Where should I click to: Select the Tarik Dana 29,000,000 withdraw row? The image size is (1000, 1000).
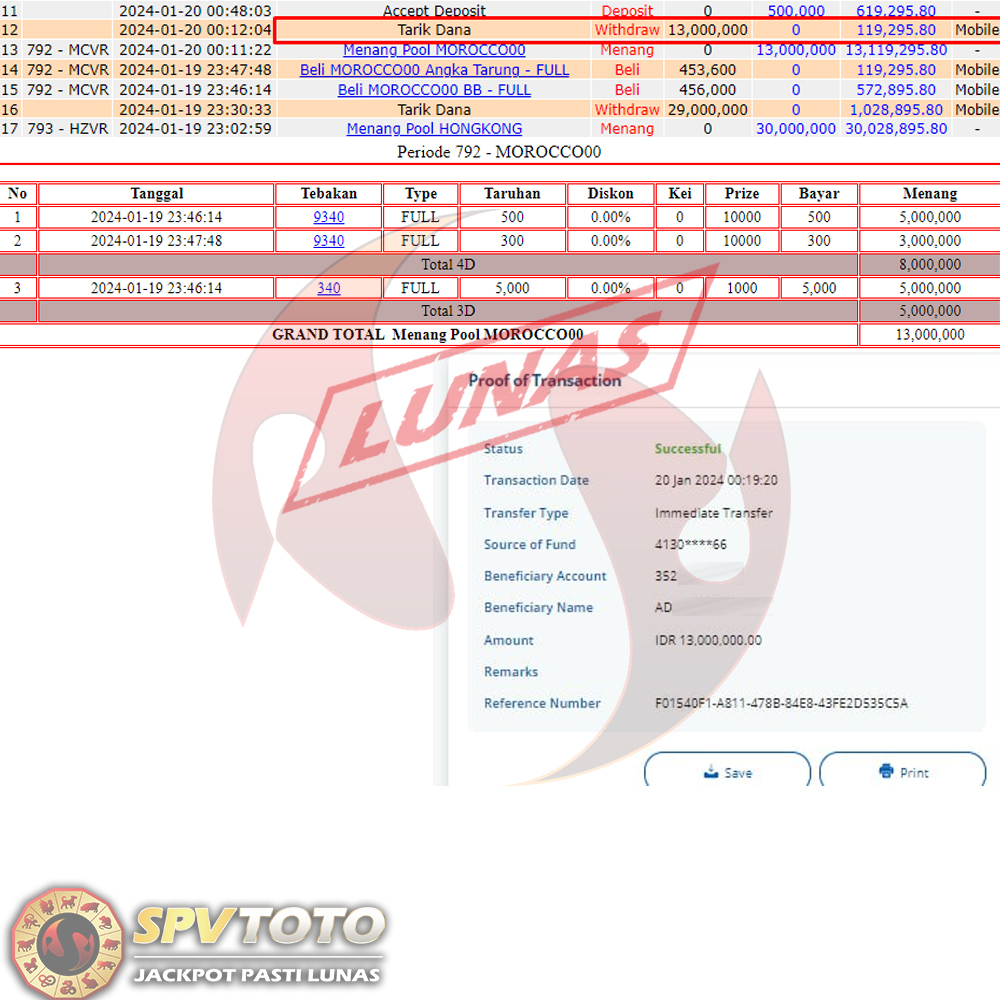tap(434, 110)
